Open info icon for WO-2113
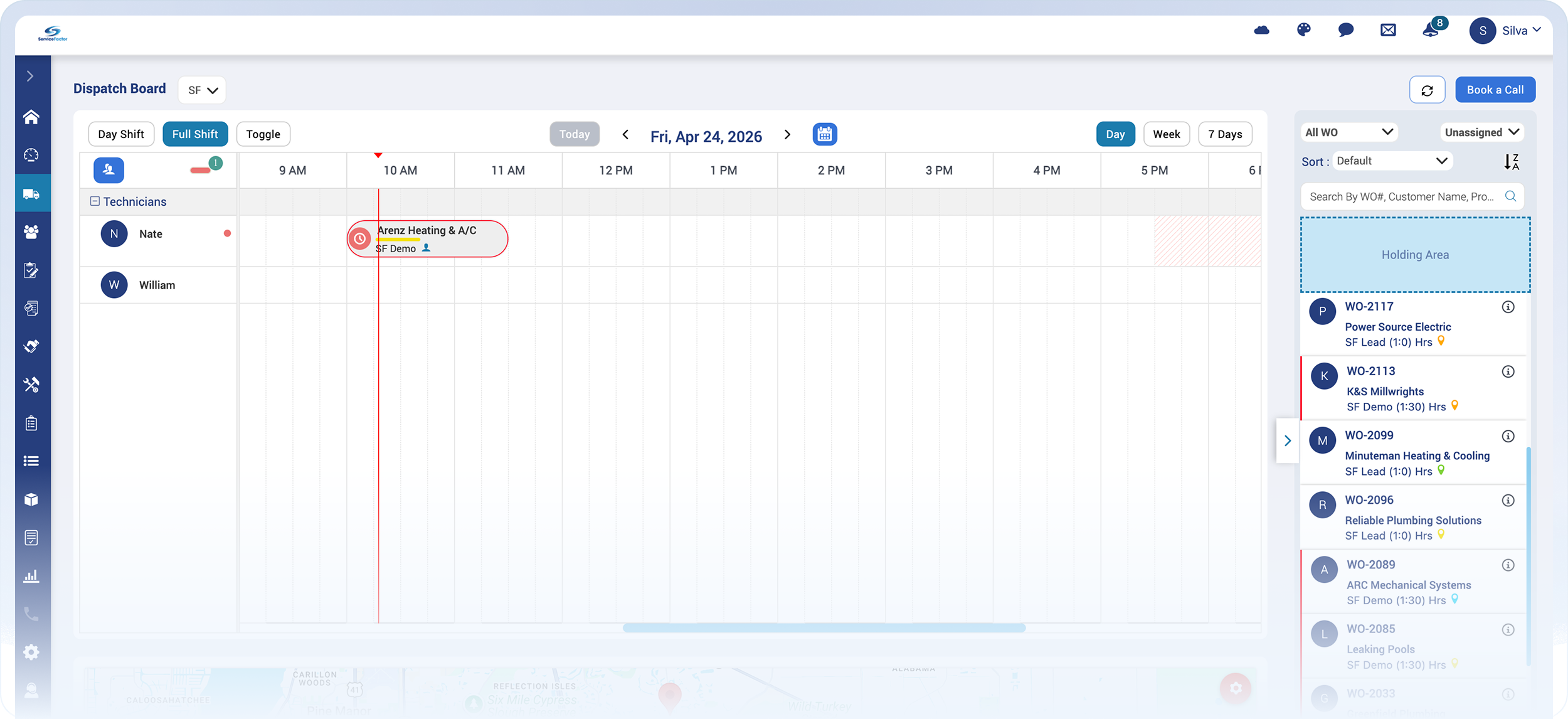Screen dimensions: 1568x719 [x=1508, y=371]
